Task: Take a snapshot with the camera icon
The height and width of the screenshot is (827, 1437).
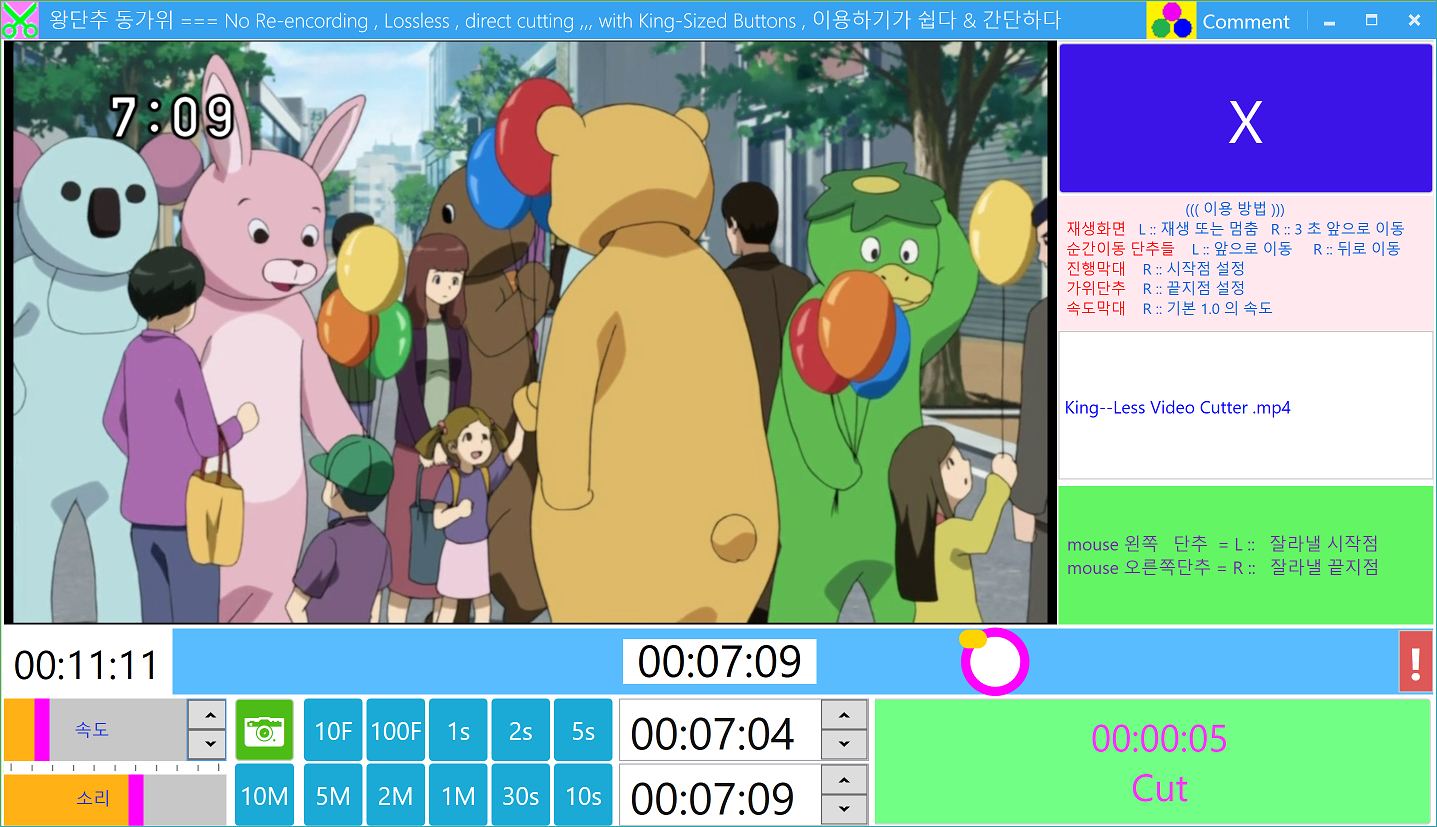Action: tap(265, 730)
